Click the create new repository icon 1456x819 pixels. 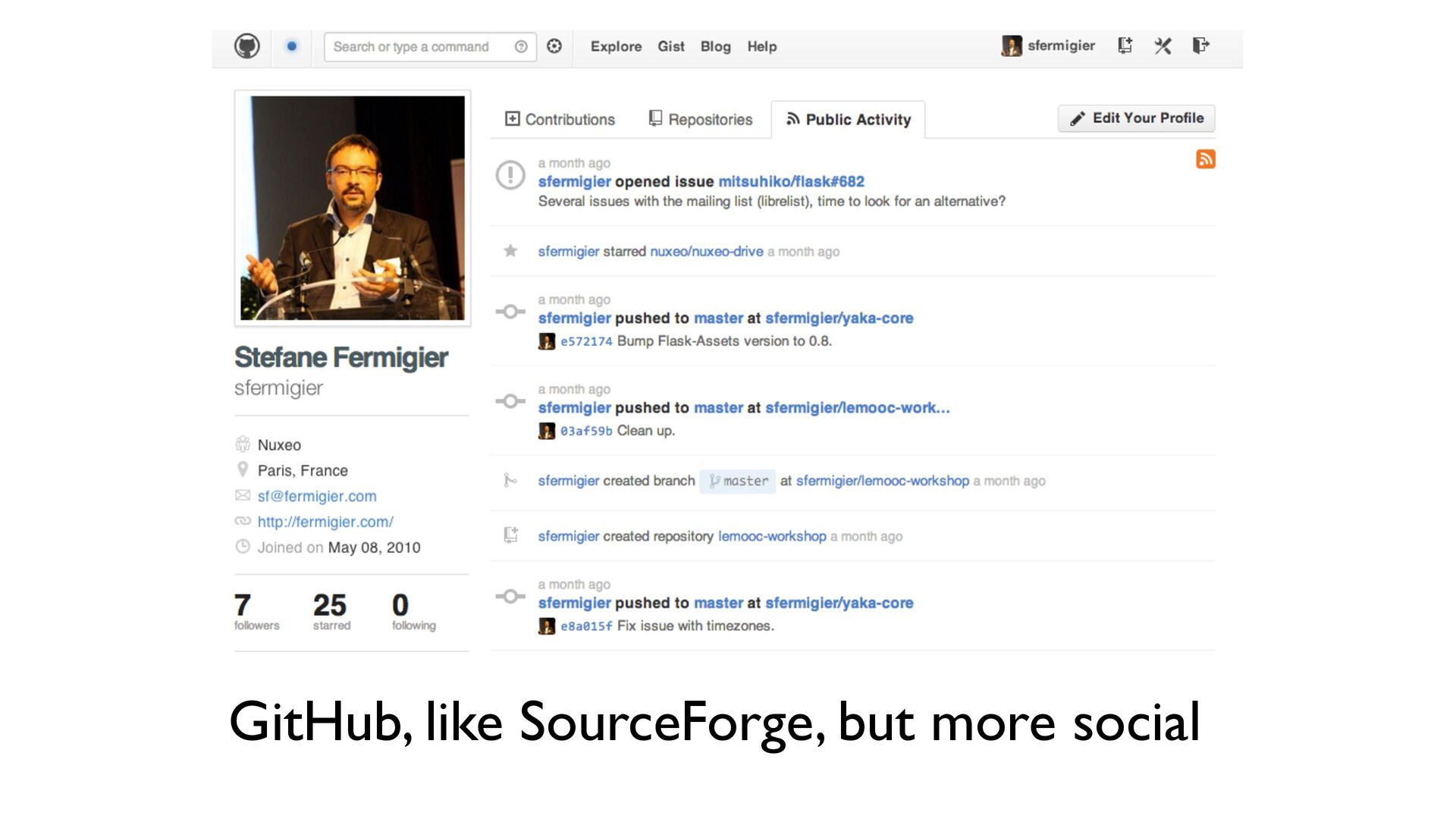[1125, 45]
